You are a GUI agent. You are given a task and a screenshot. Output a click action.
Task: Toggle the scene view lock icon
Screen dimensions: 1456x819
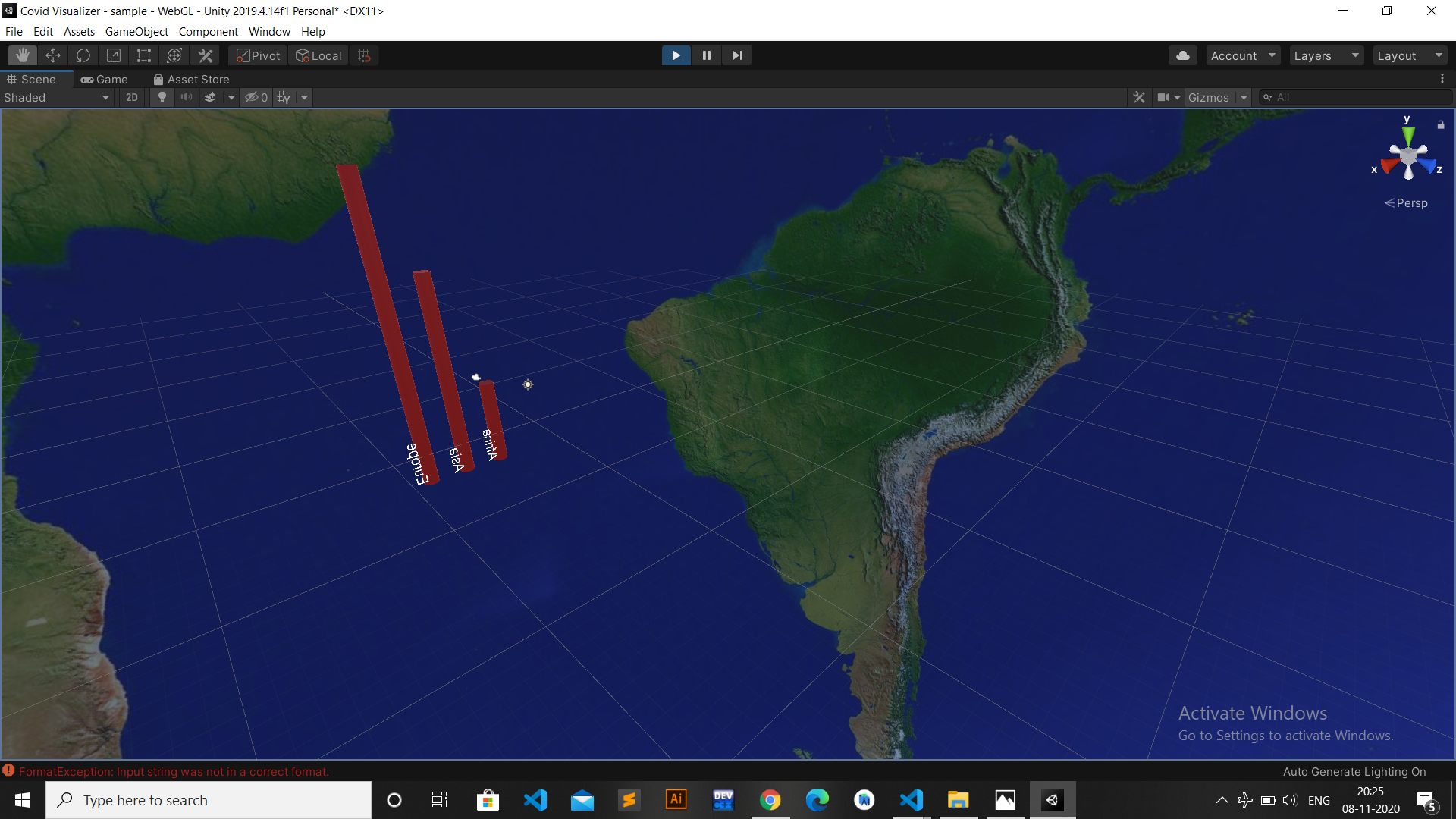tap(1440, 124)
